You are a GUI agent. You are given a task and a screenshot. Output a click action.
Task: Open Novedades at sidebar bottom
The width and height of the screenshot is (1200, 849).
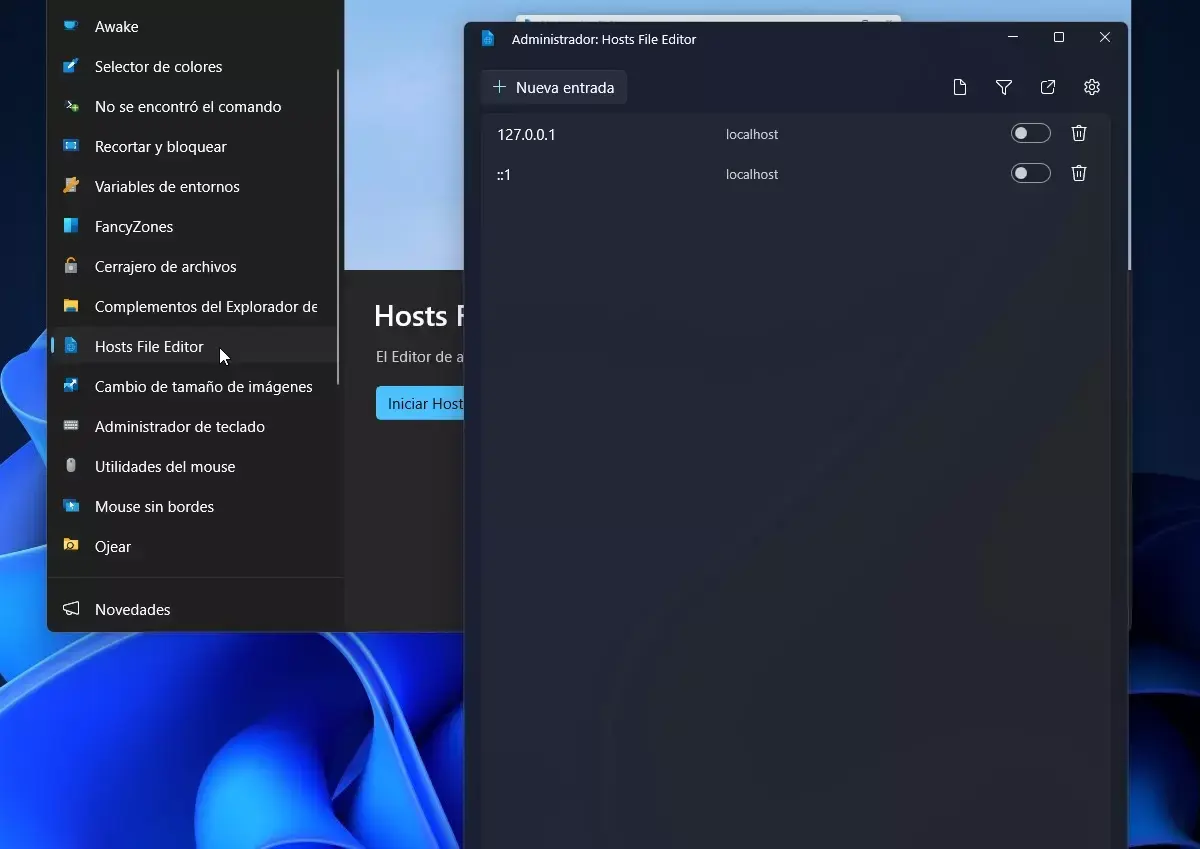tap(132, 610)
